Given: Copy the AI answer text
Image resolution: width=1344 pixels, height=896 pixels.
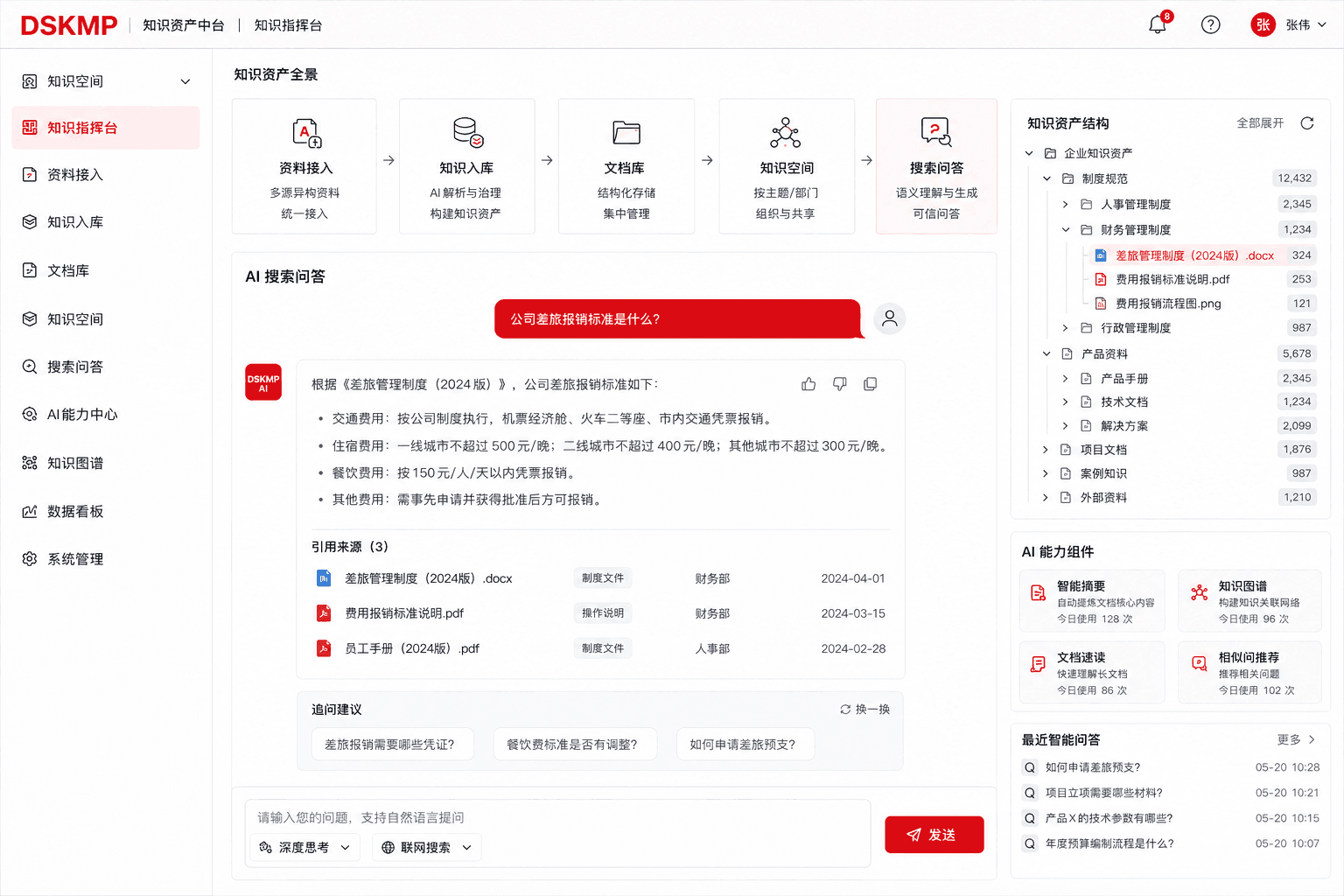Looking at the screenshot, I should 871,384.
